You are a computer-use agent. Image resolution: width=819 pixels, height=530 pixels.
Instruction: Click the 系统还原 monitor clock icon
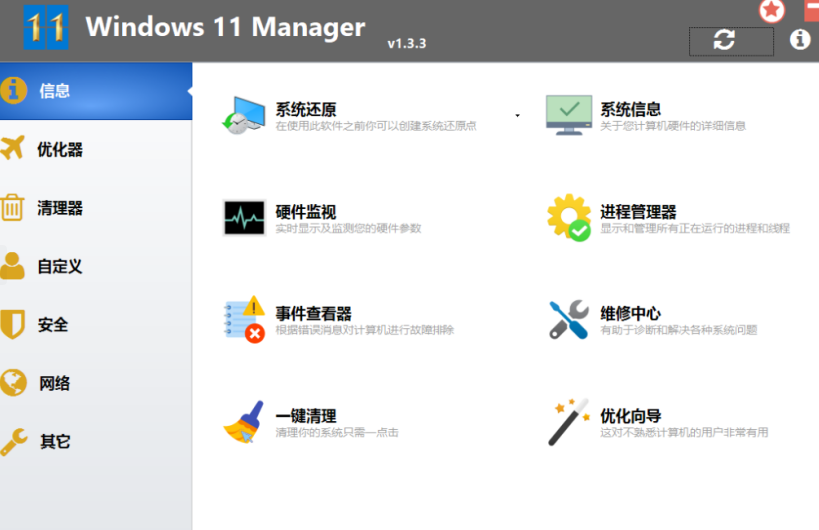243,115
